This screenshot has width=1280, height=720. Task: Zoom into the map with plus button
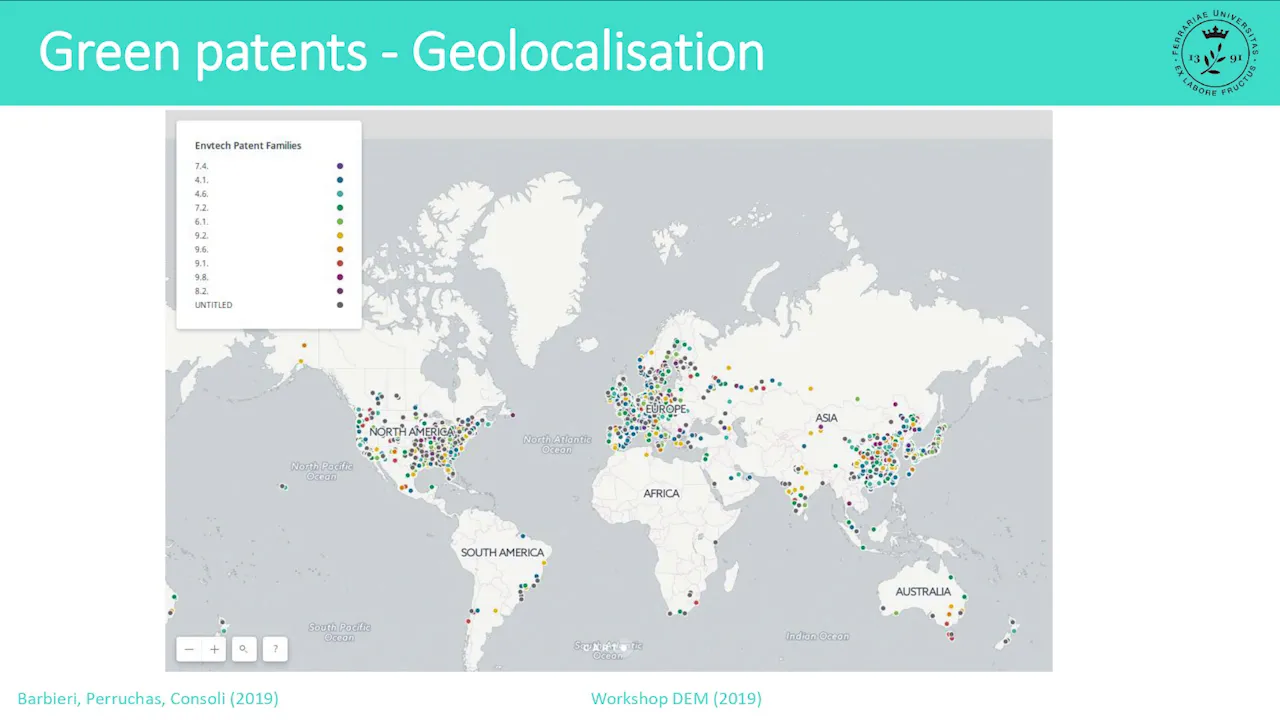(214, 649)
